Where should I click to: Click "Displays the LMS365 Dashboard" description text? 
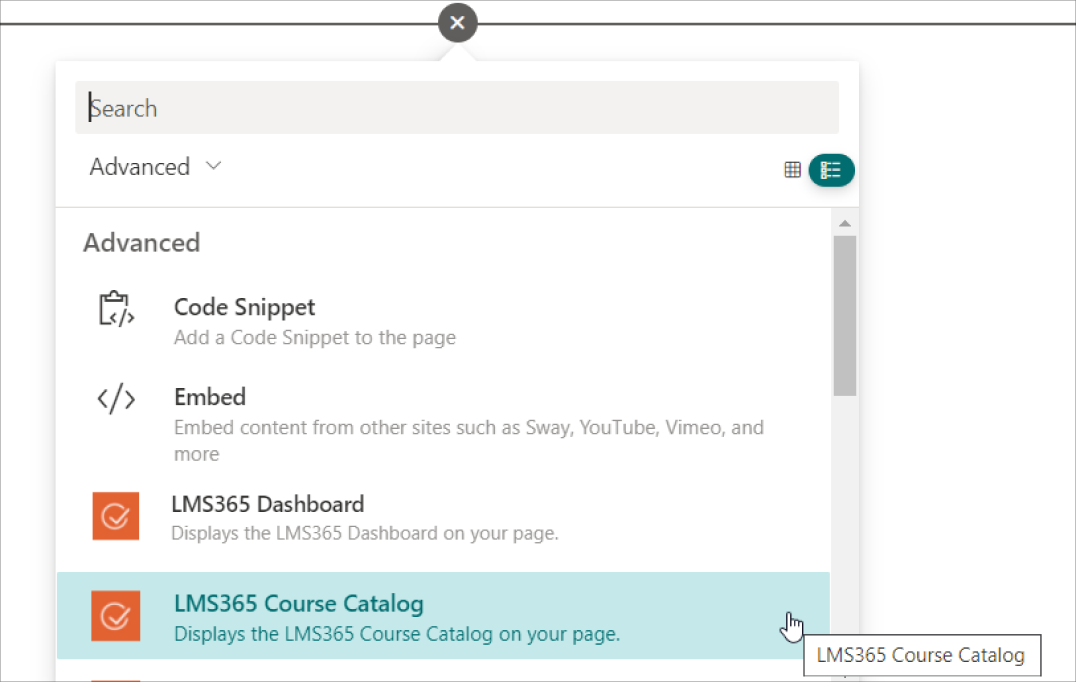click(364, 533)
